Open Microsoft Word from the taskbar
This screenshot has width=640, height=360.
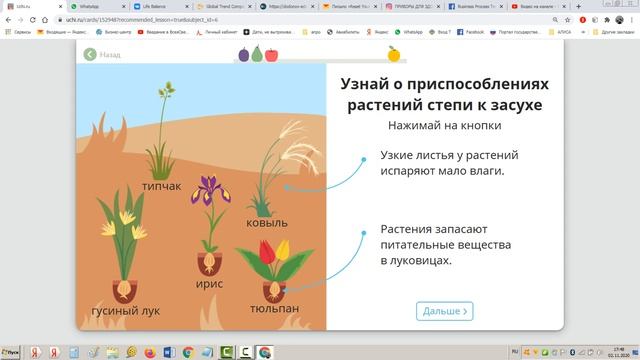(169, 352)
